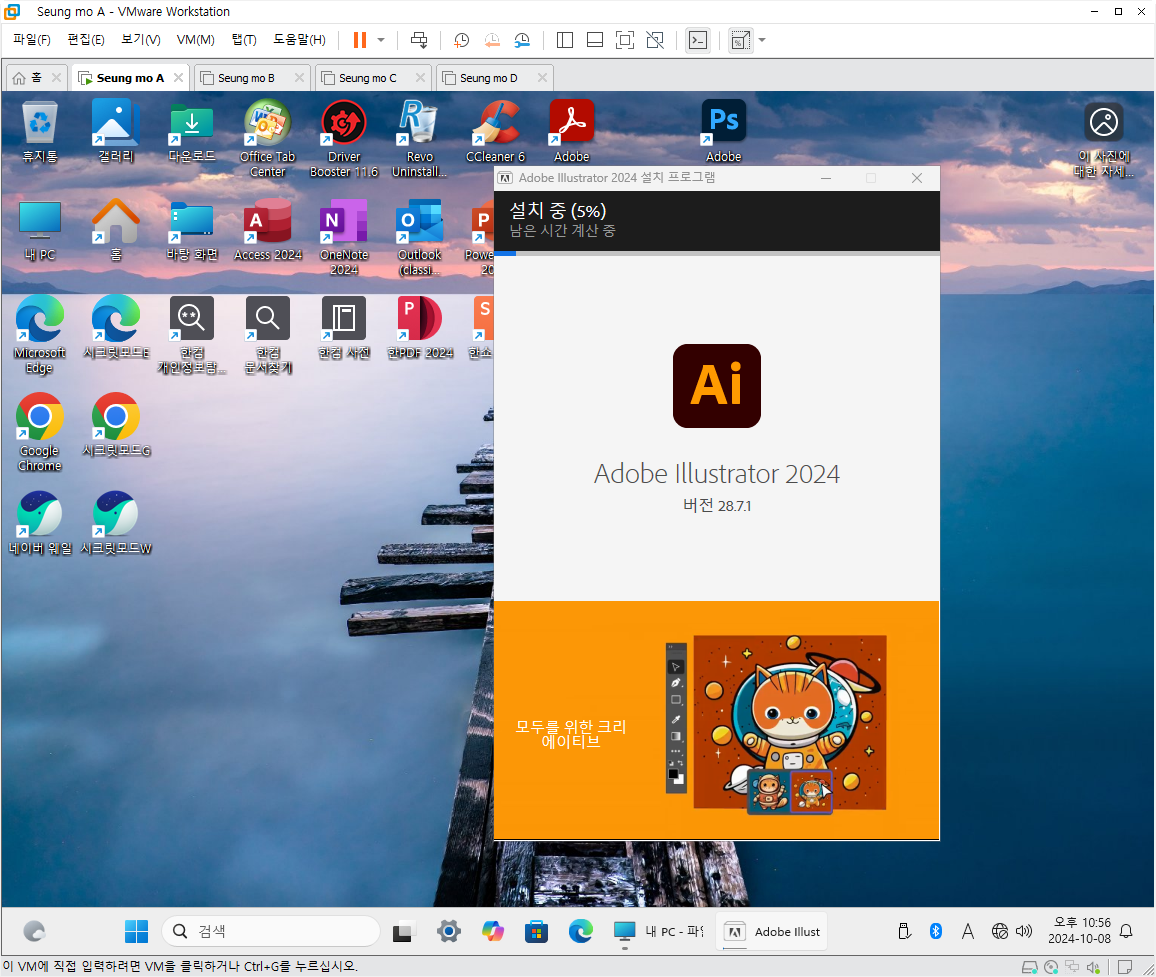Open the Gallery (갤러리) desktop shortcut
1156x977 pixels.
(x=116, y=131)
